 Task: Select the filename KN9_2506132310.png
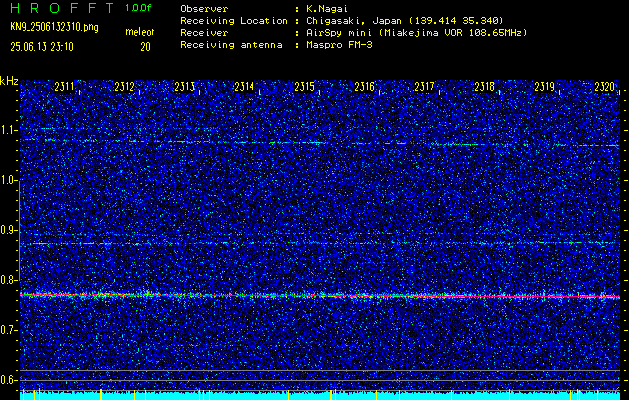54,27
